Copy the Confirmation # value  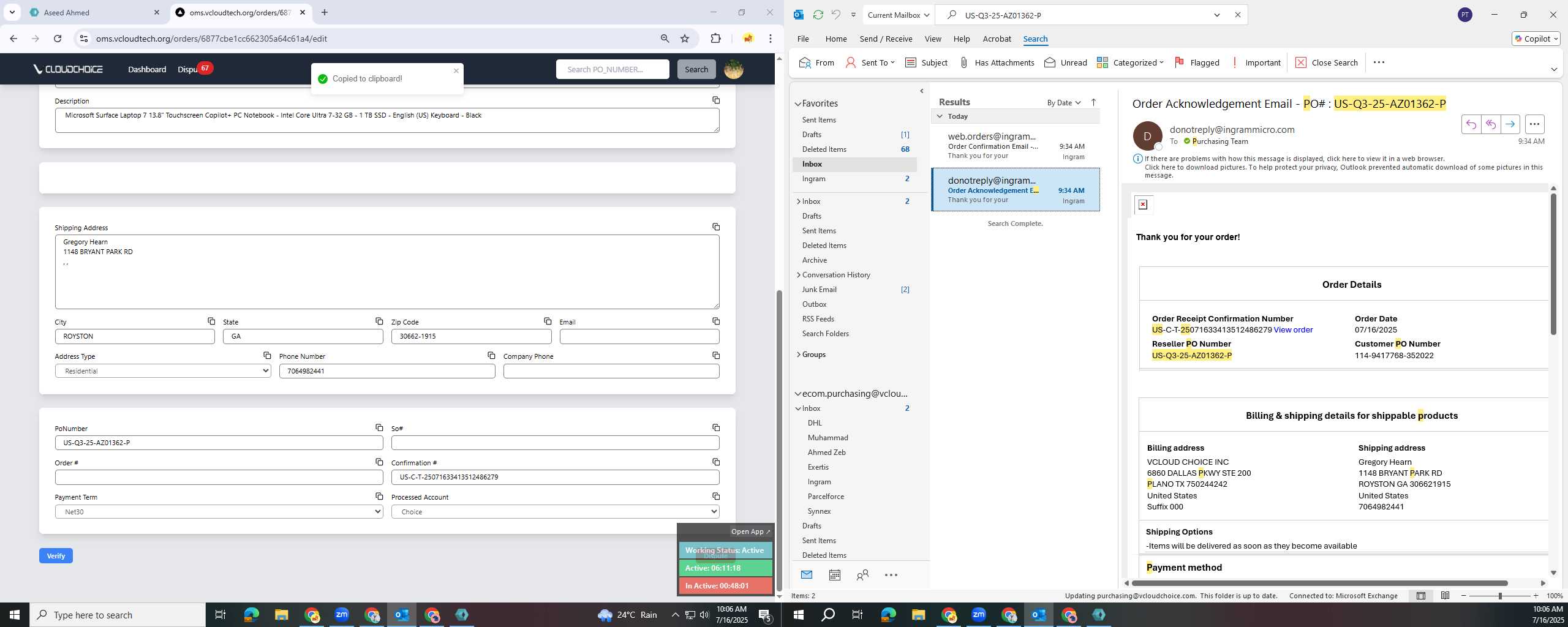click(715, 462)
